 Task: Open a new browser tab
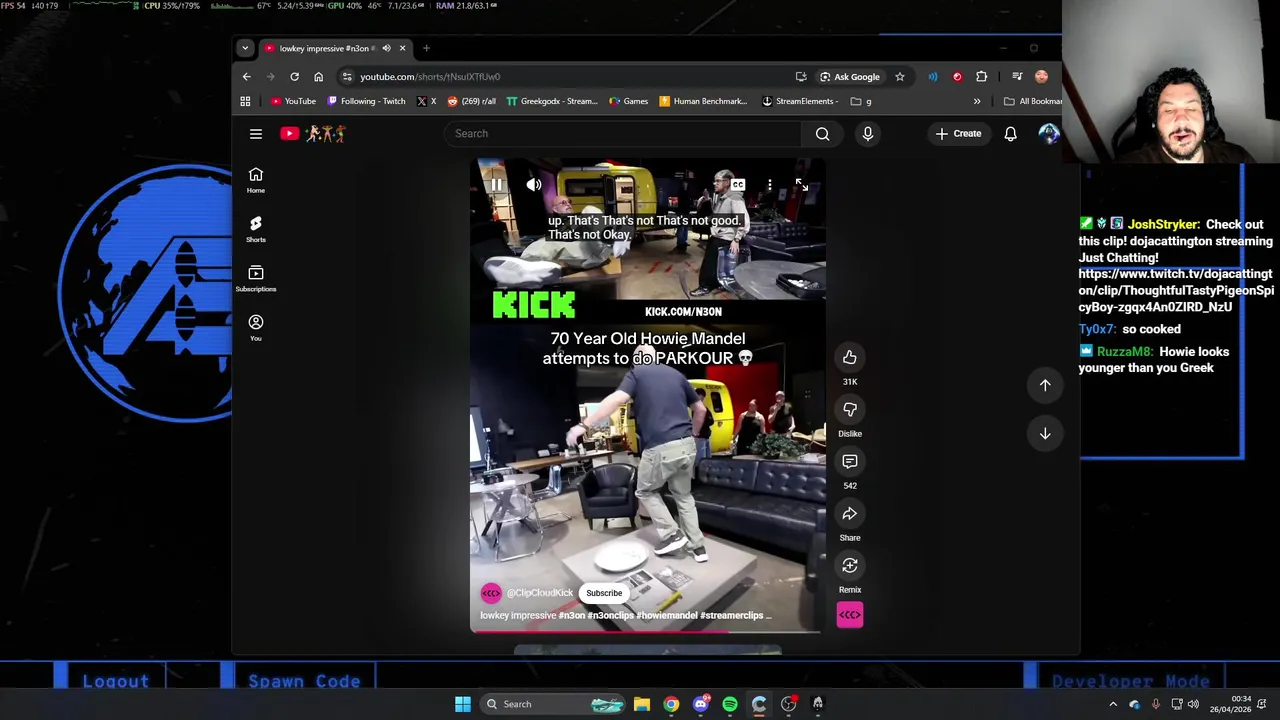pyautogui.click(x=426, y=48)
